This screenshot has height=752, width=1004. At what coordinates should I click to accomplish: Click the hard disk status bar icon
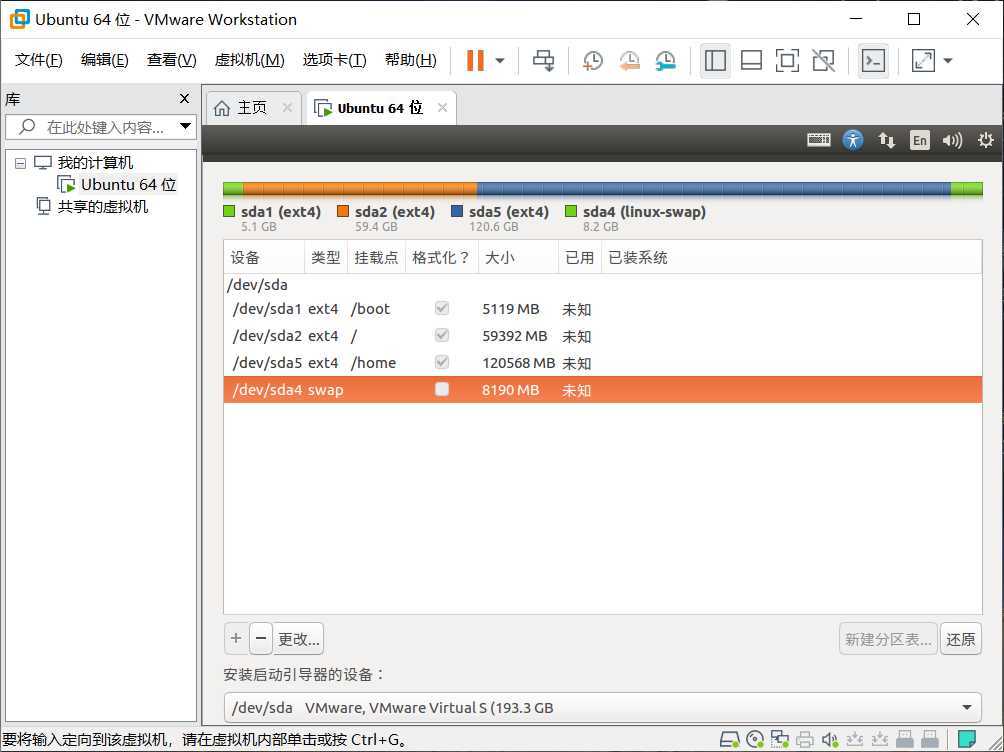coord(729,739)
